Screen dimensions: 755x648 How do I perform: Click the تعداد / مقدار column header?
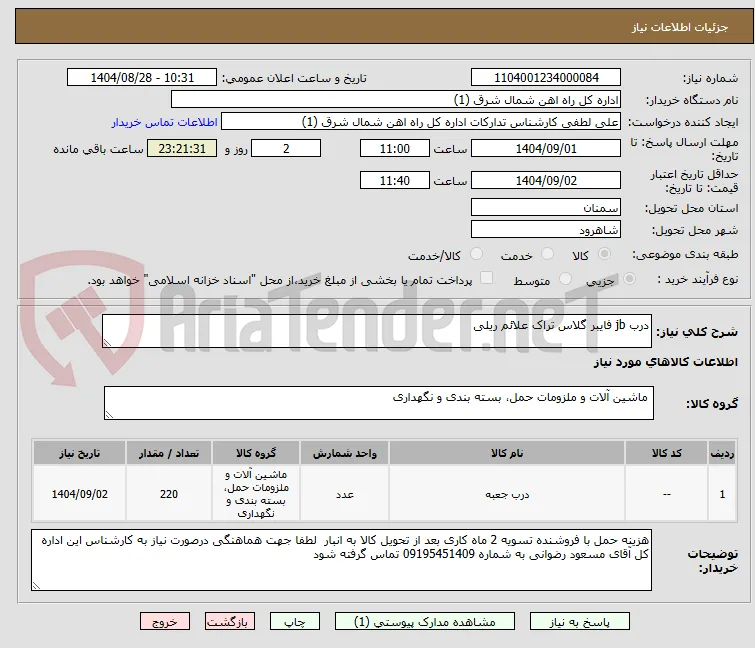(169, 453)
